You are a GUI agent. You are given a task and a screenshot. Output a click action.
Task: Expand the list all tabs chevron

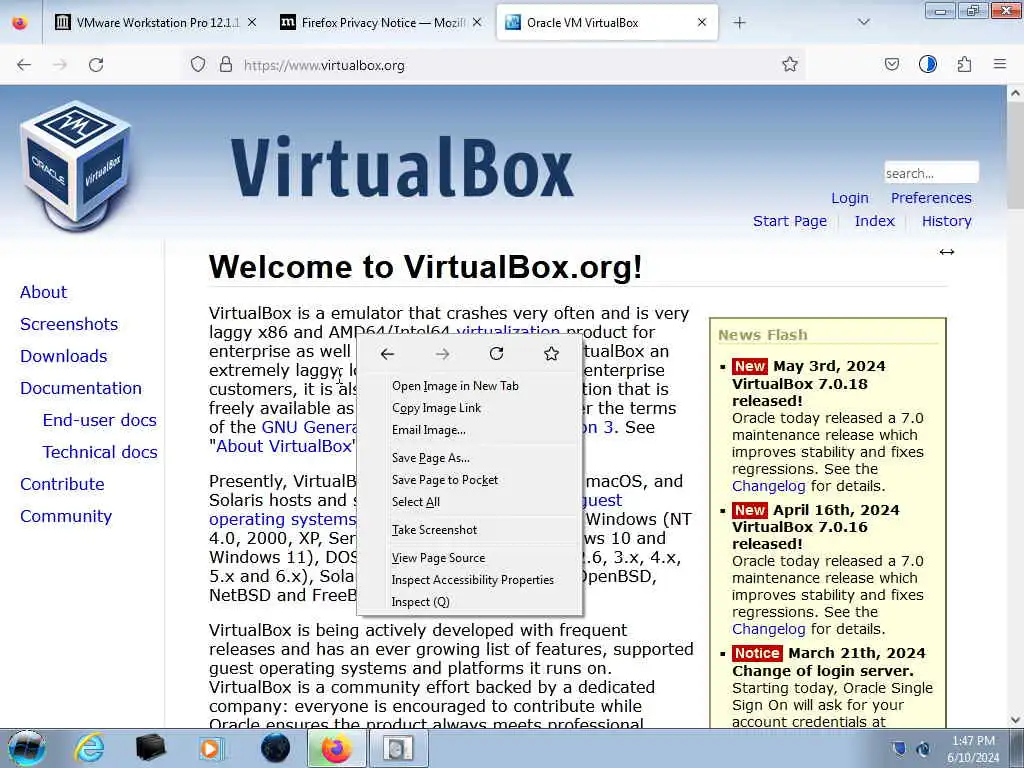pos(863,22)
